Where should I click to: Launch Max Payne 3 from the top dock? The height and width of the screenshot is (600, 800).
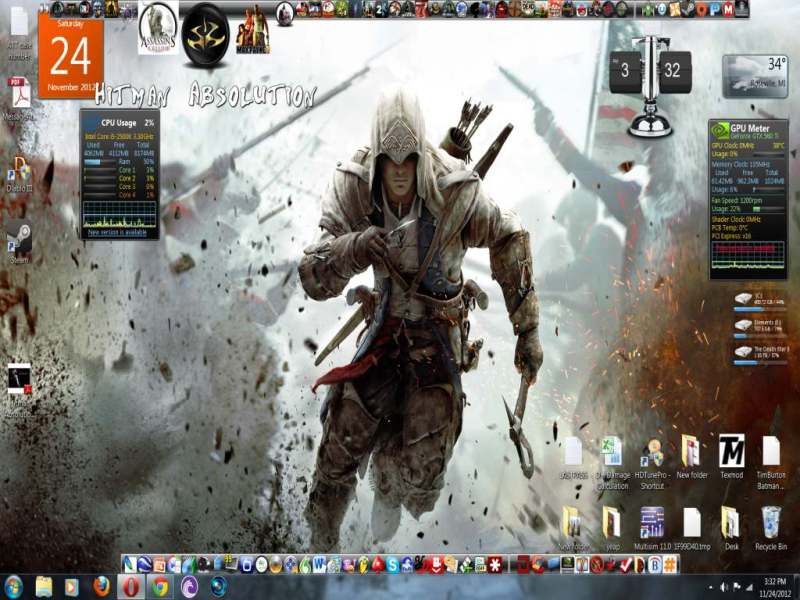click(x=253, y=30)
